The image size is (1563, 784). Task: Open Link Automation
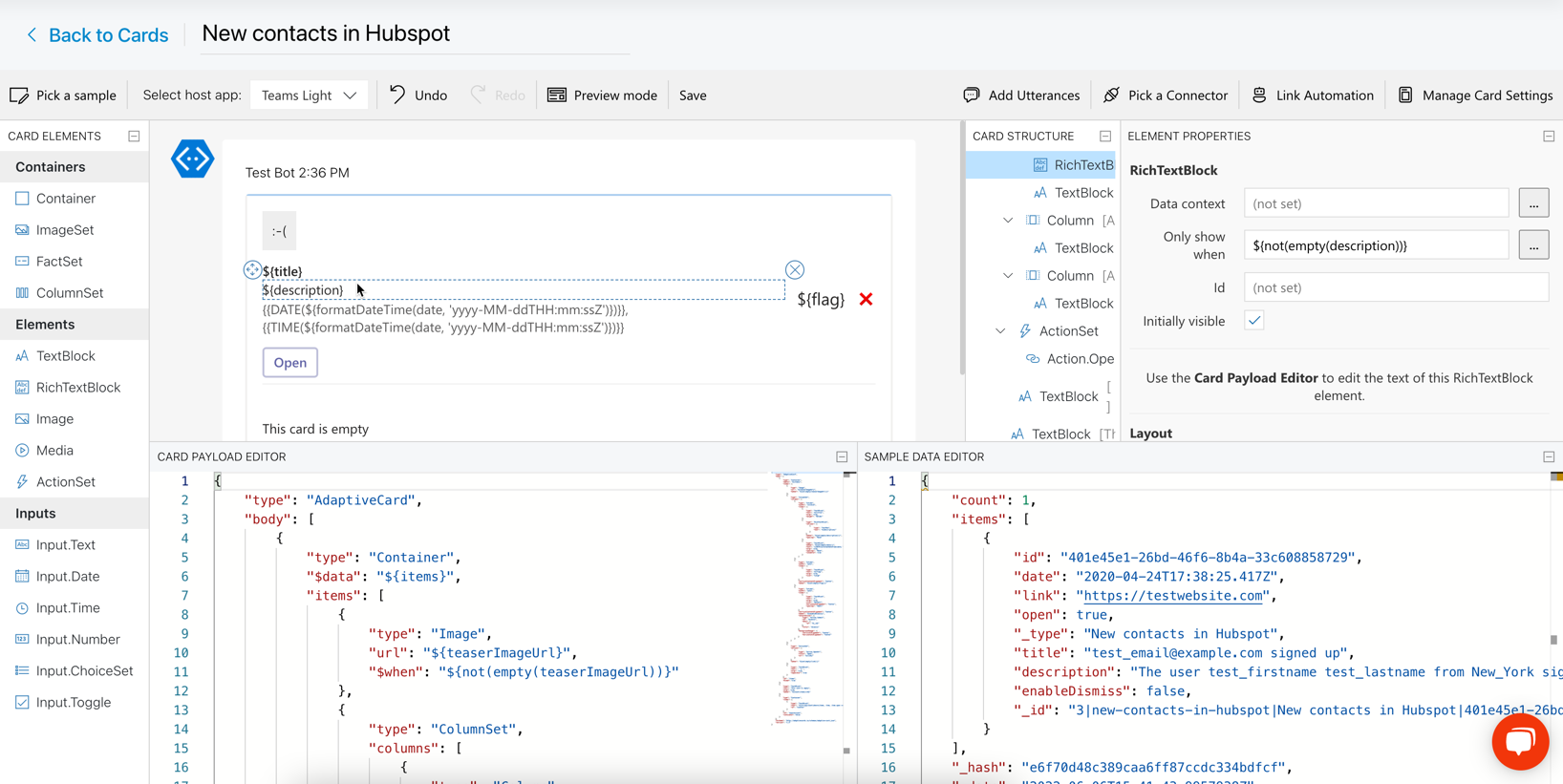(x=1313, y=95)
